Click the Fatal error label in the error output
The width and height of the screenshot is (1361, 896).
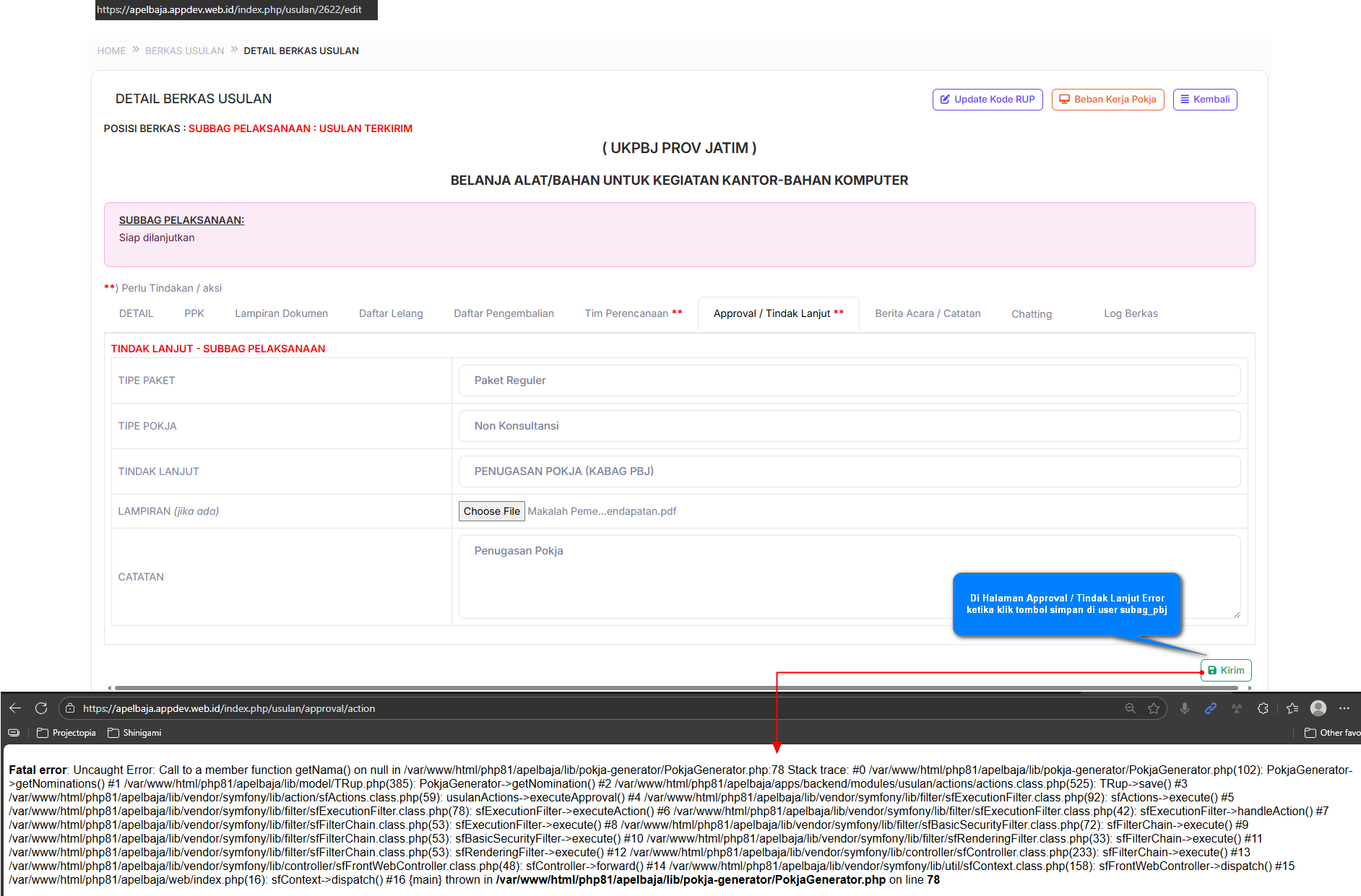pos(38,770)
